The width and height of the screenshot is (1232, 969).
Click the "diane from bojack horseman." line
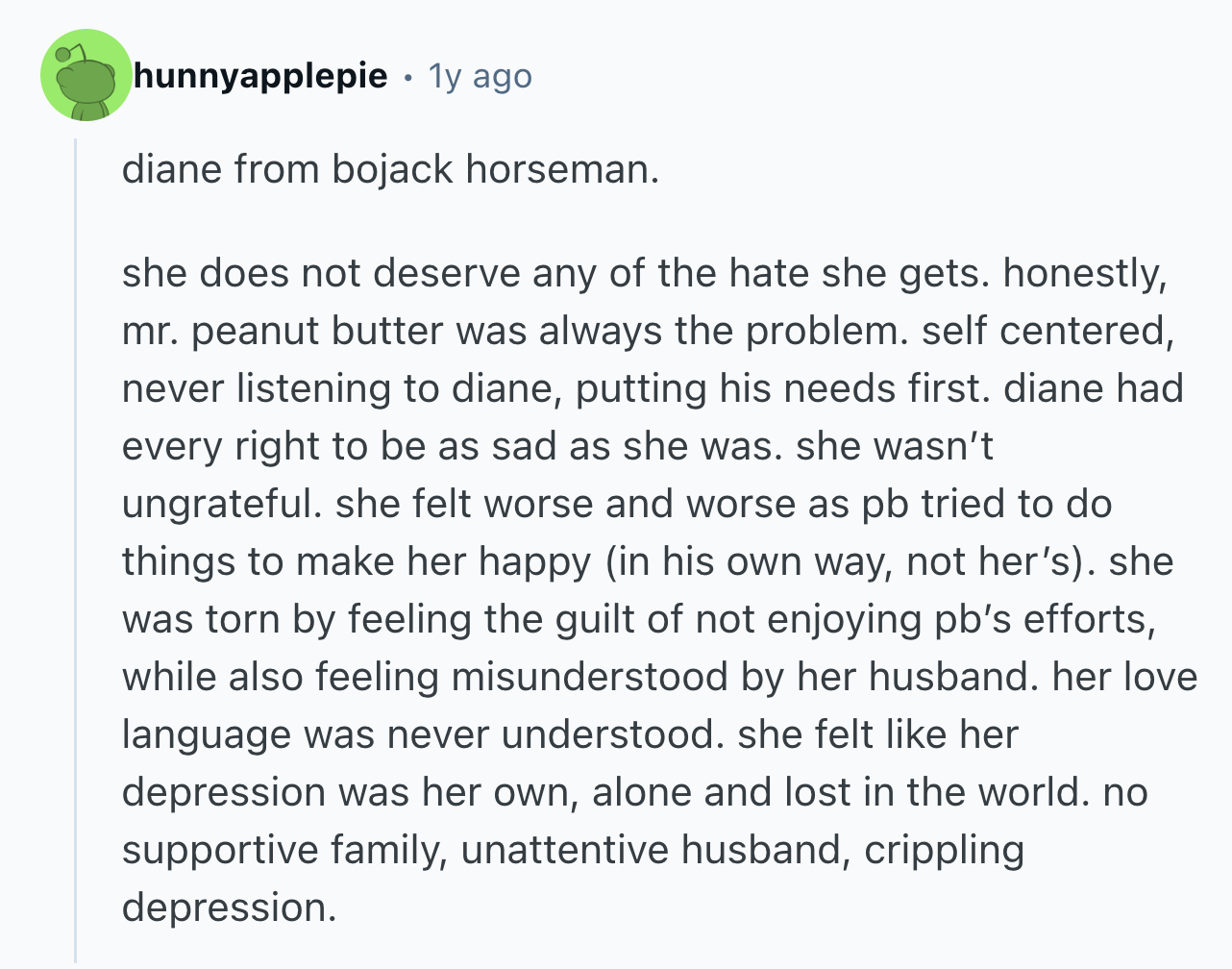click(x=390, y=169)
